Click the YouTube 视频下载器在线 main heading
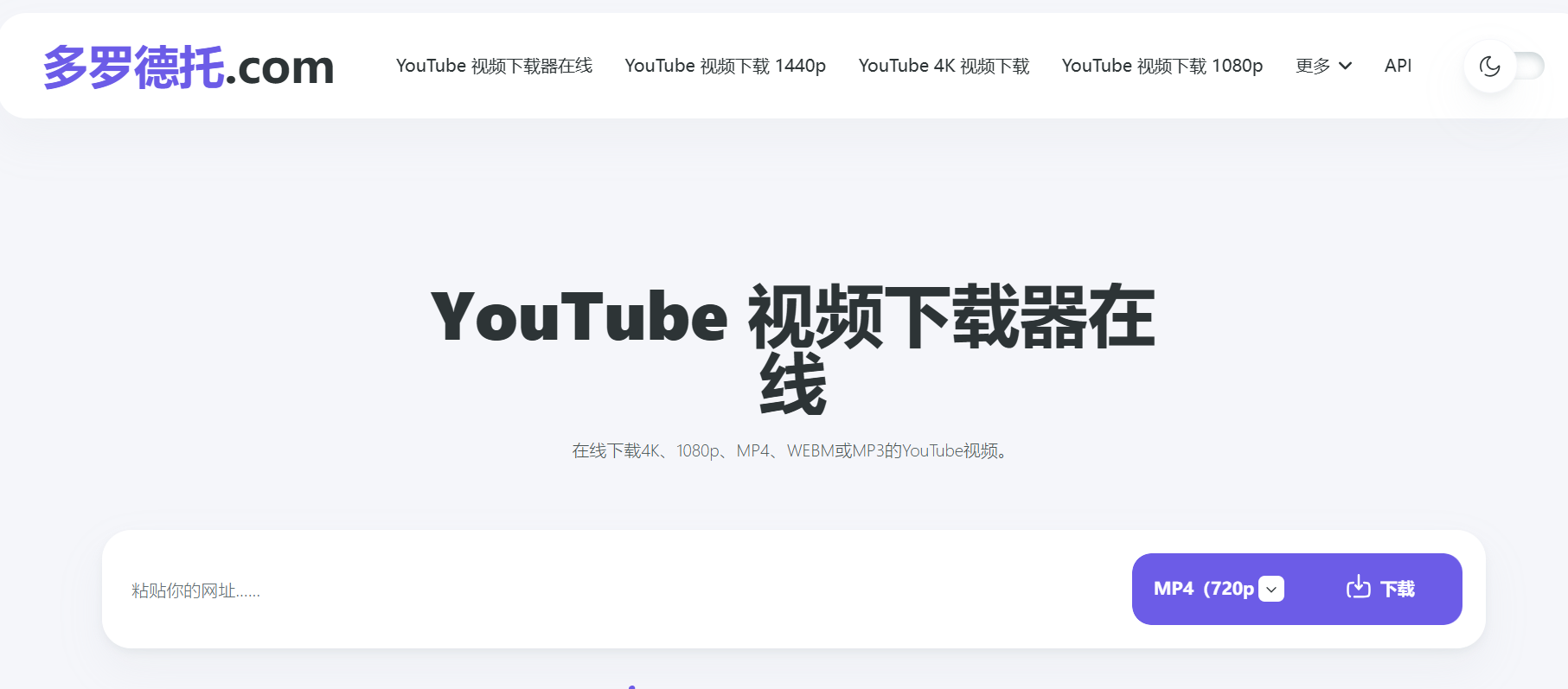The height and width of the screenshot is (689, 1568). (x=792, y=348)
